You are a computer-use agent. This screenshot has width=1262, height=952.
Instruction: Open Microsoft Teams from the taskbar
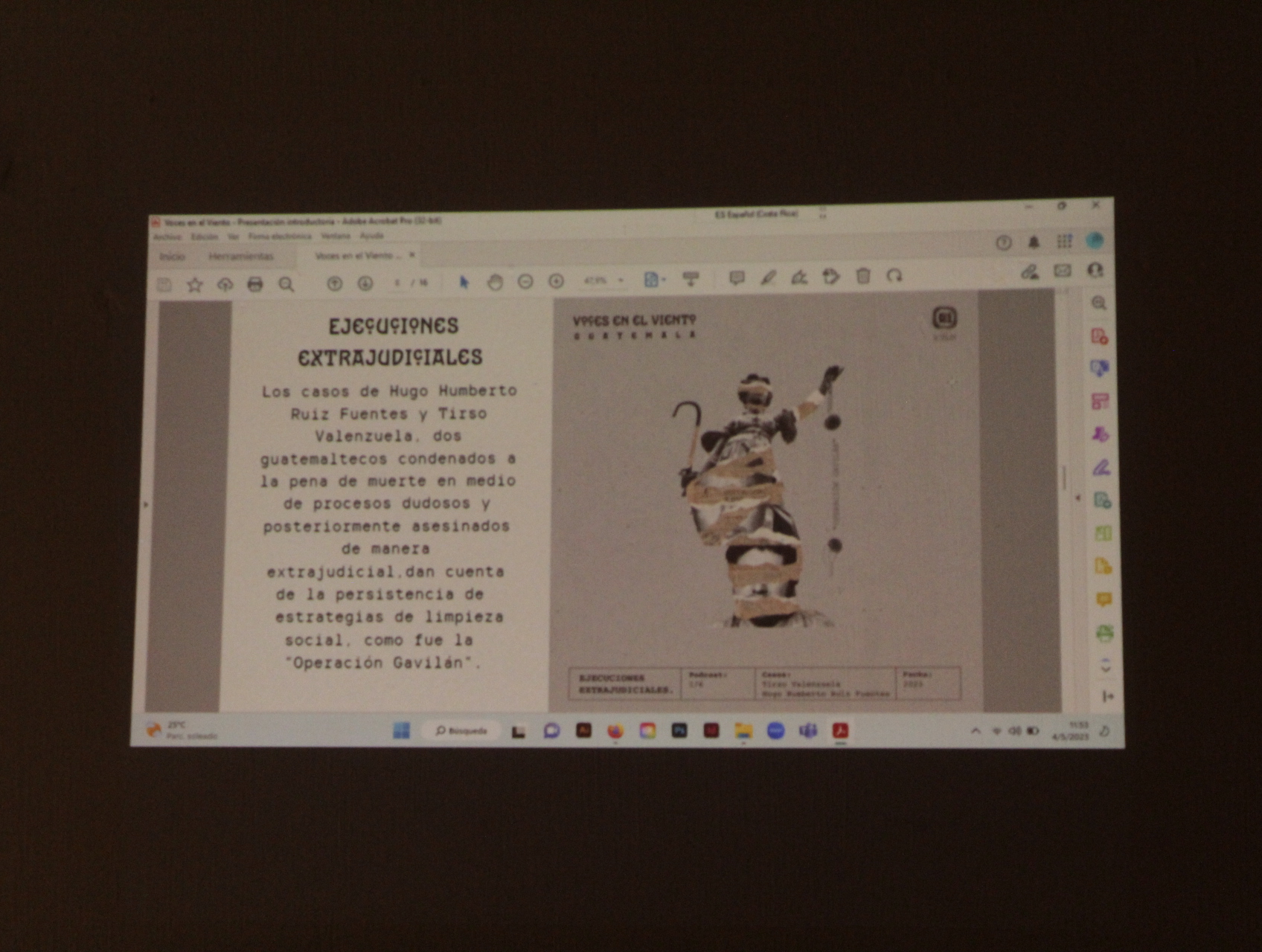[x=808, y=731]
